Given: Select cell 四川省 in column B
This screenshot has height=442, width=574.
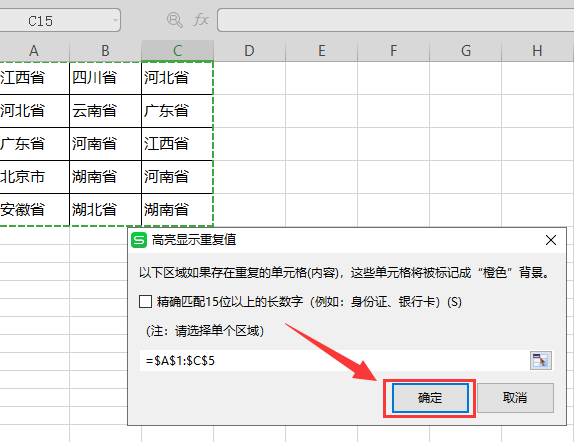Looking at the screenshot, I should (x=105, y=78).
